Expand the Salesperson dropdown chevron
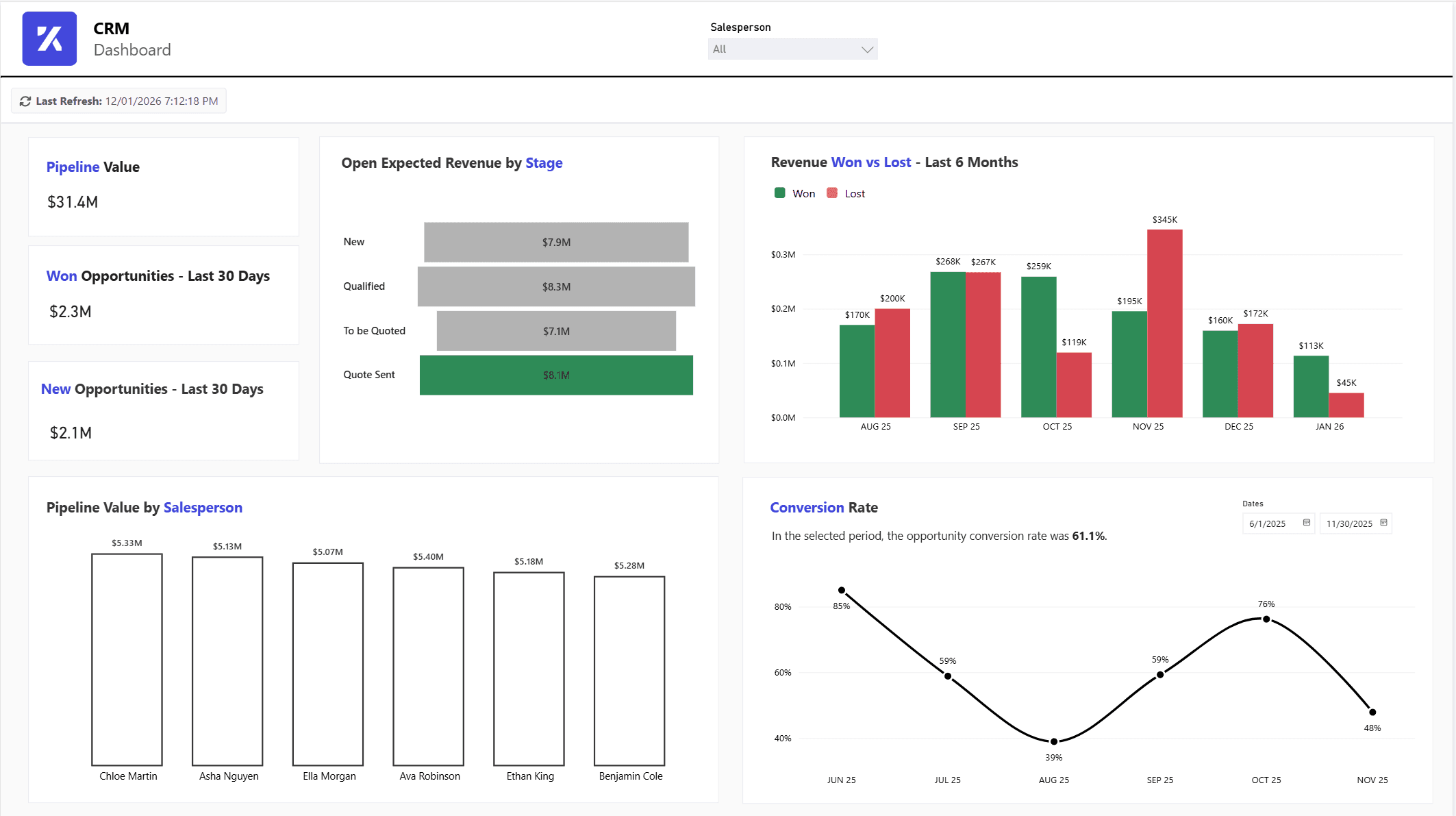 (x=866, y=49)
